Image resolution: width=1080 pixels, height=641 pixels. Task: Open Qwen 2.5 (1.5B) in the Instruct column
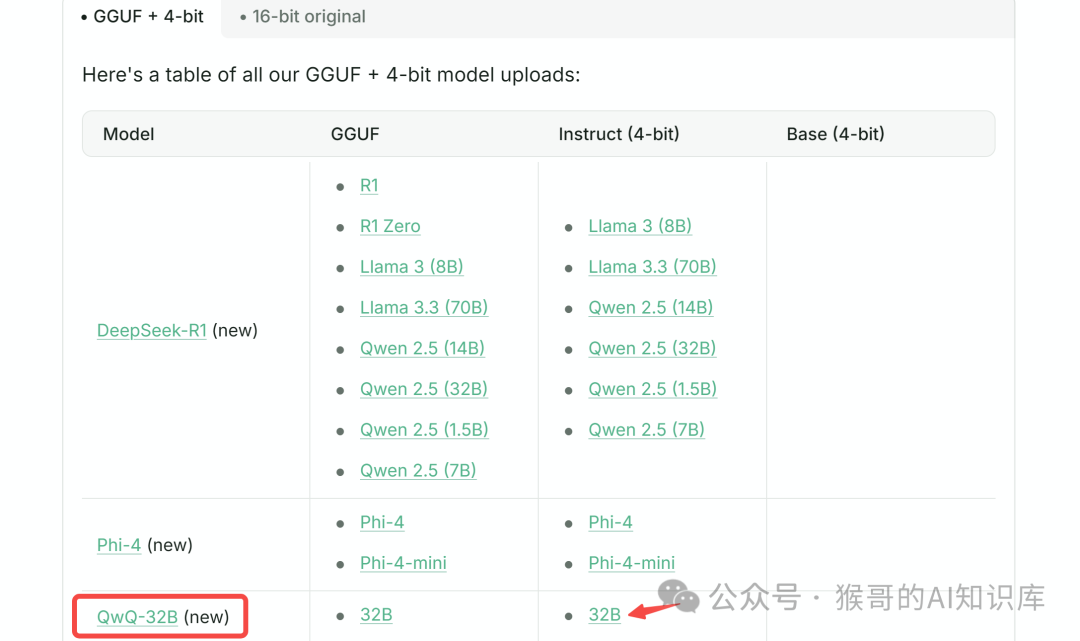click(653, 389)
